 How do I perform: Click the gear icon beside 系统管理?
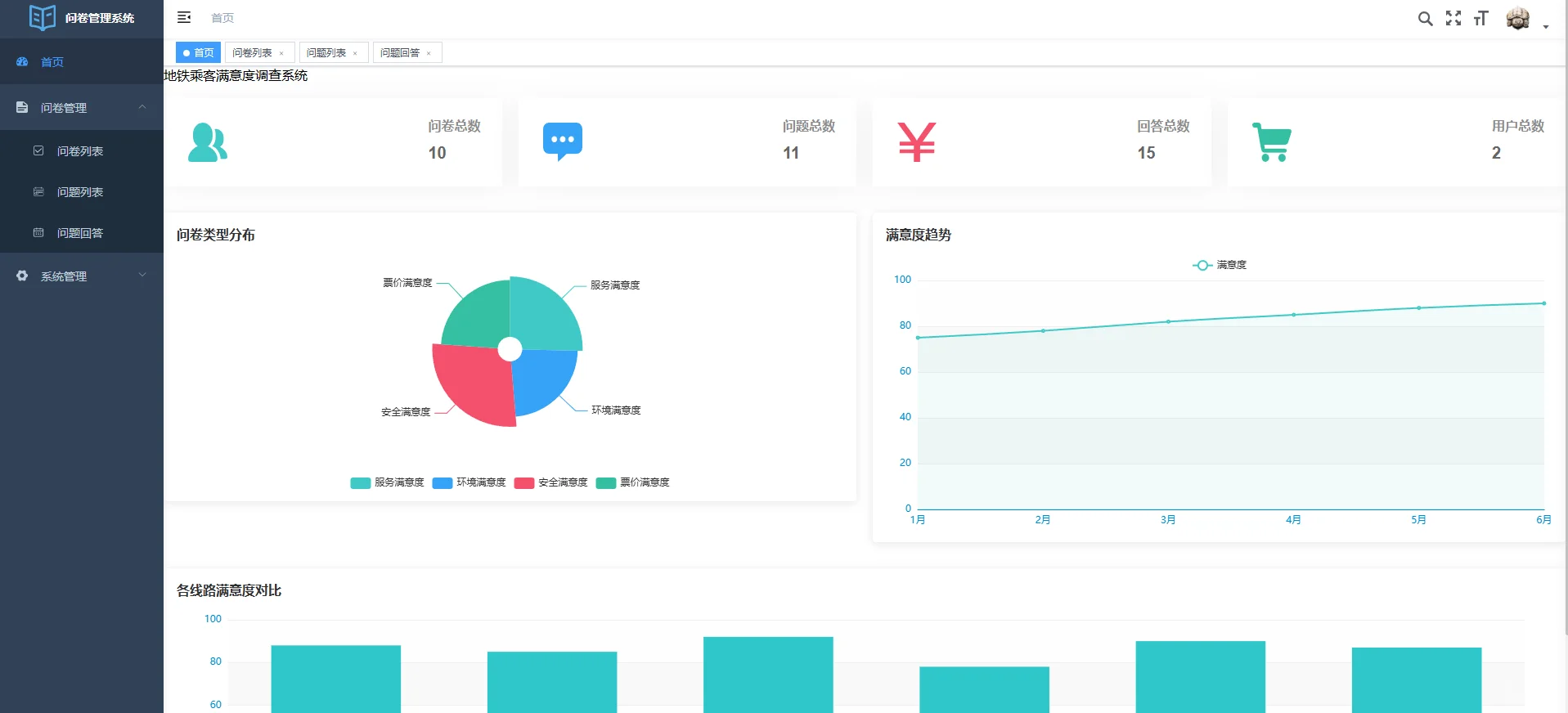(x=22, y=276)
